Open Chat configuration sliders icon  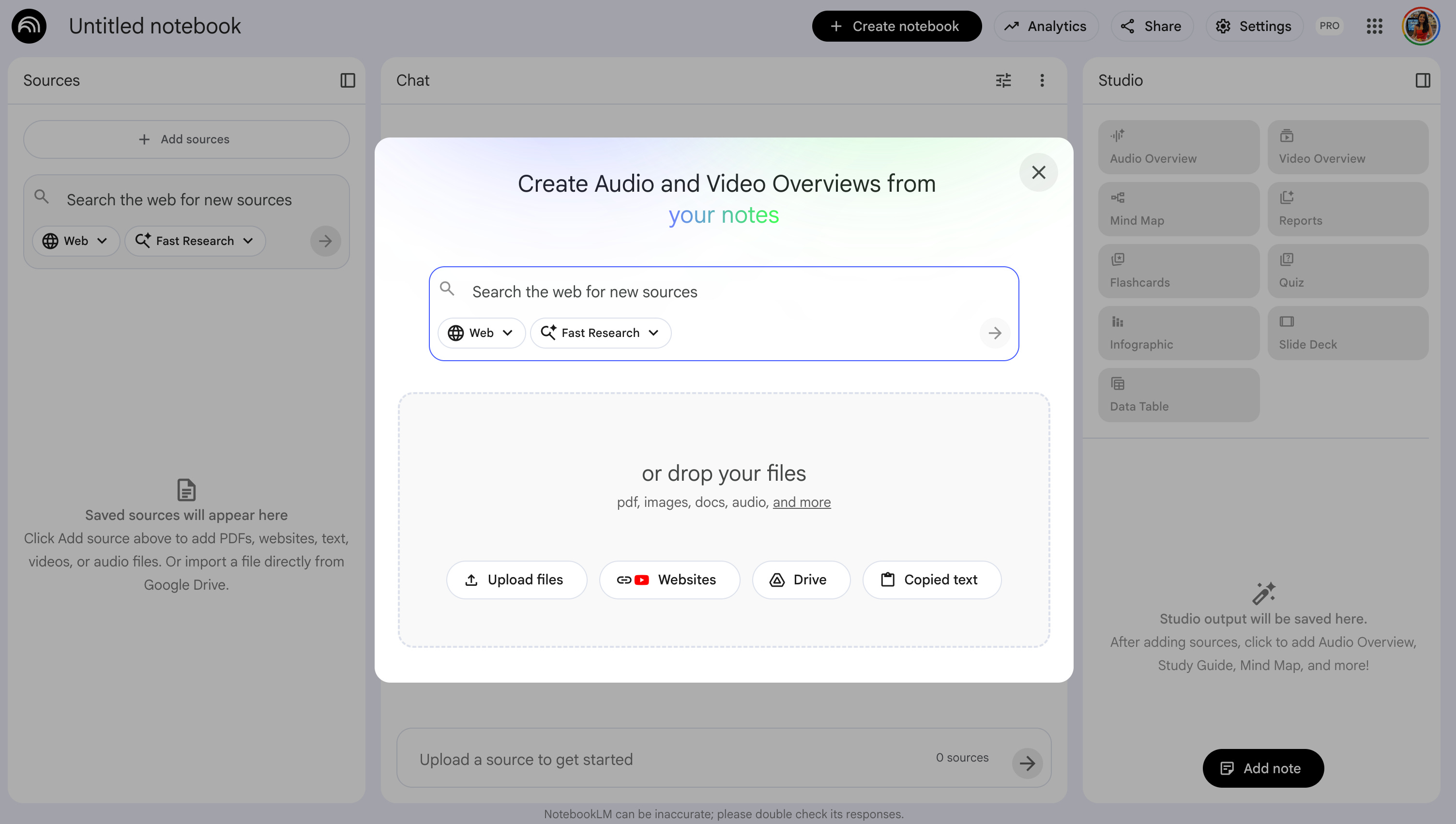[1003, 80]
